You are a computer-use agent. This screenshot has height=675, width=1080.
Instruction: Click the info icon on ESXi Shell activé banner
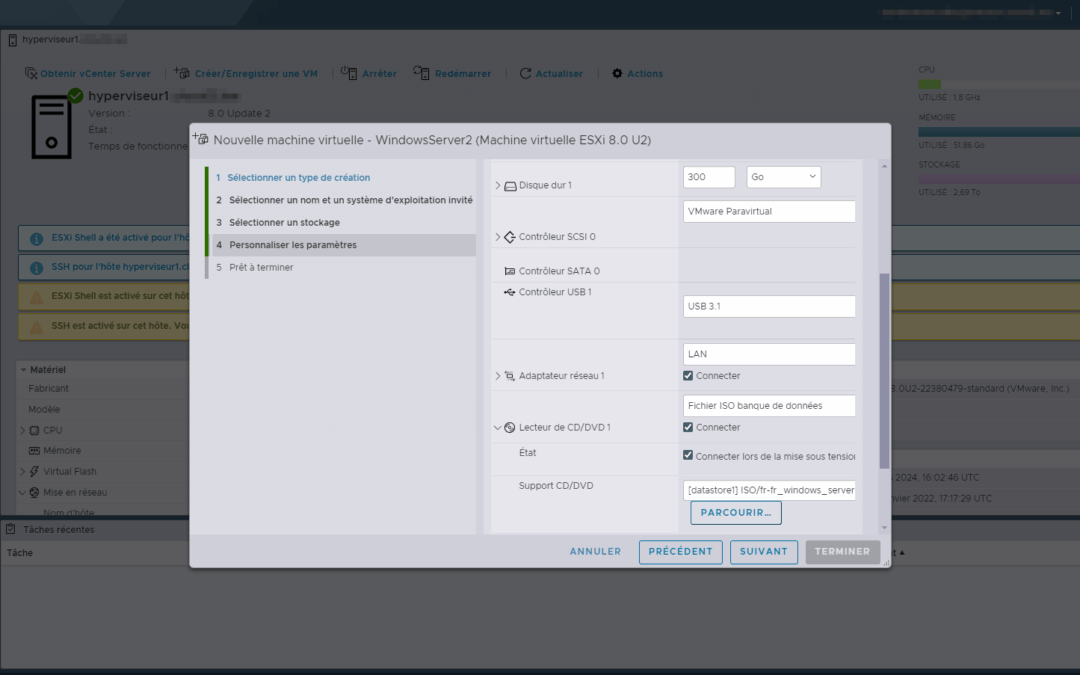(37, 239)
